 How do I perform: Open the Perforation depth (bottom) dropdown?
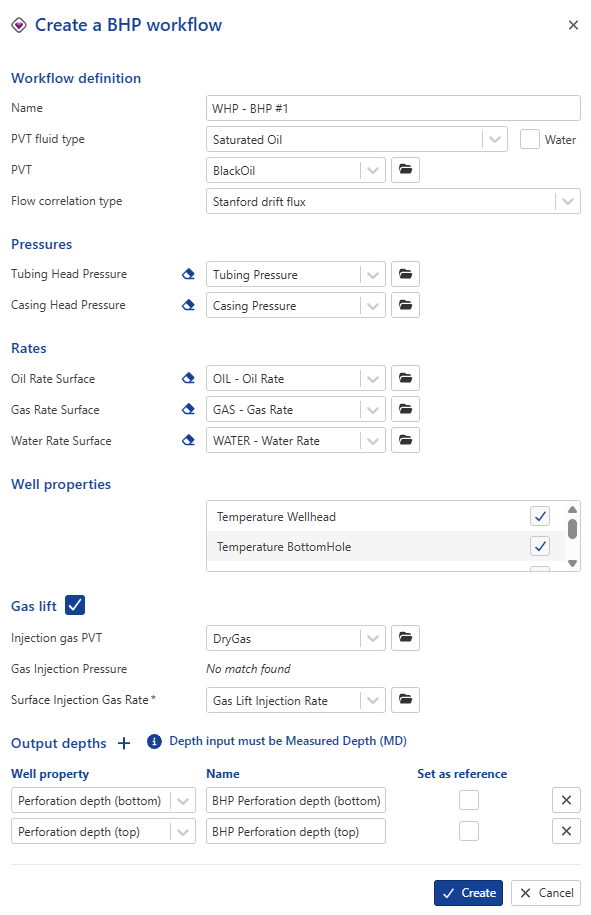point(183,800)
